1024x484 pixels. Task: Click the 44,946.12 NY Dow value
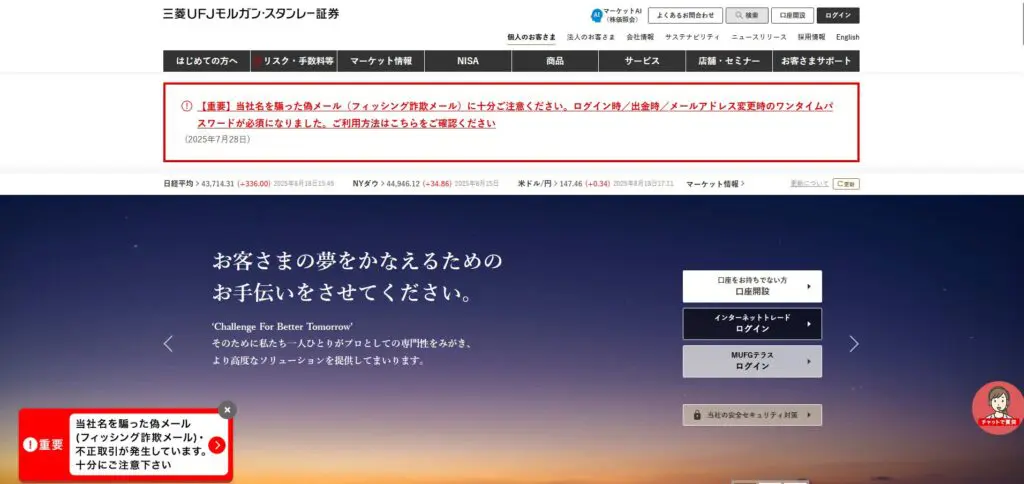[x=404, y=184]
